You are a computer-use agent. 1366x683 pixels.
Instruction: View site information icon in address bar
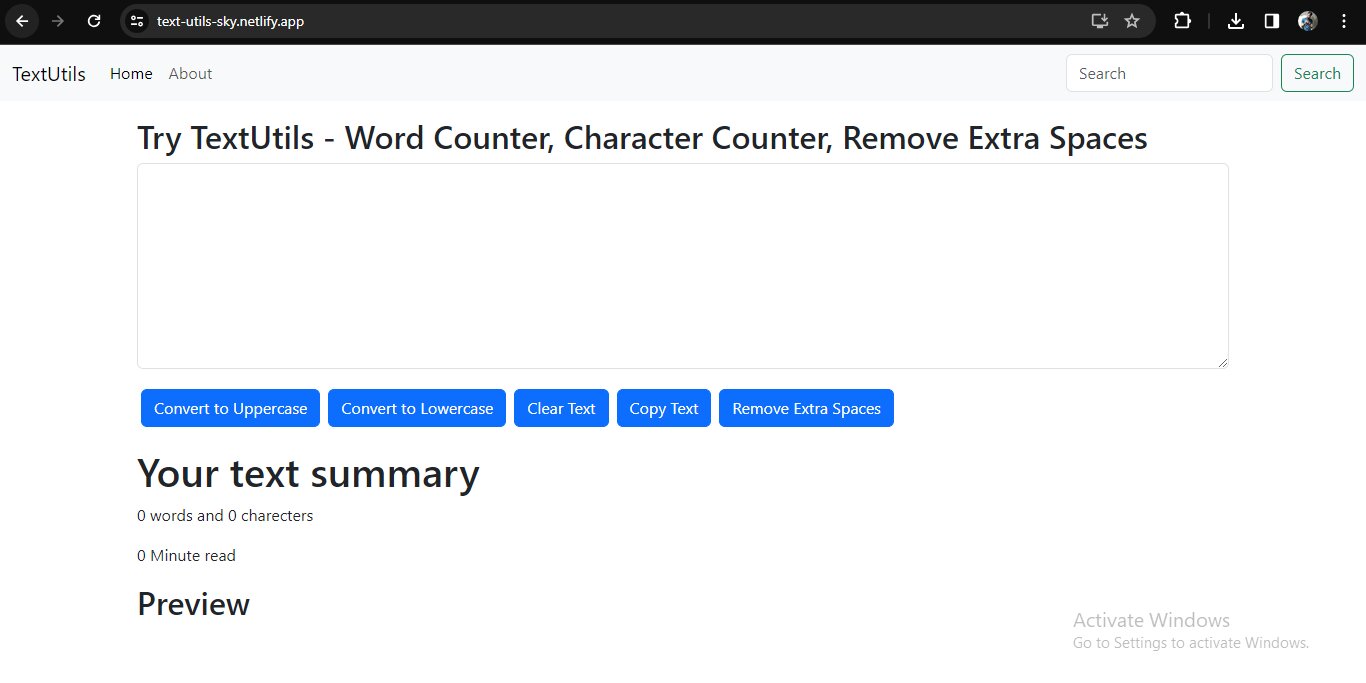pos(137,21)
